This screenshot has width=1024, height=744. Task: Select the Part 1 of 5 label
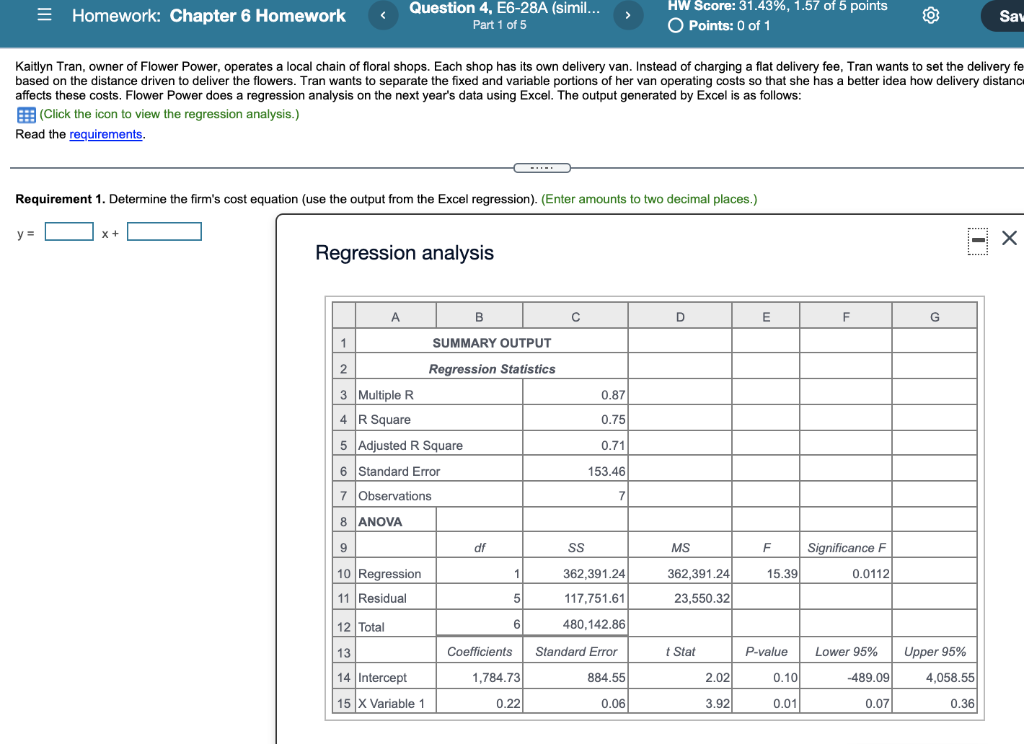(x=501, y=23)
